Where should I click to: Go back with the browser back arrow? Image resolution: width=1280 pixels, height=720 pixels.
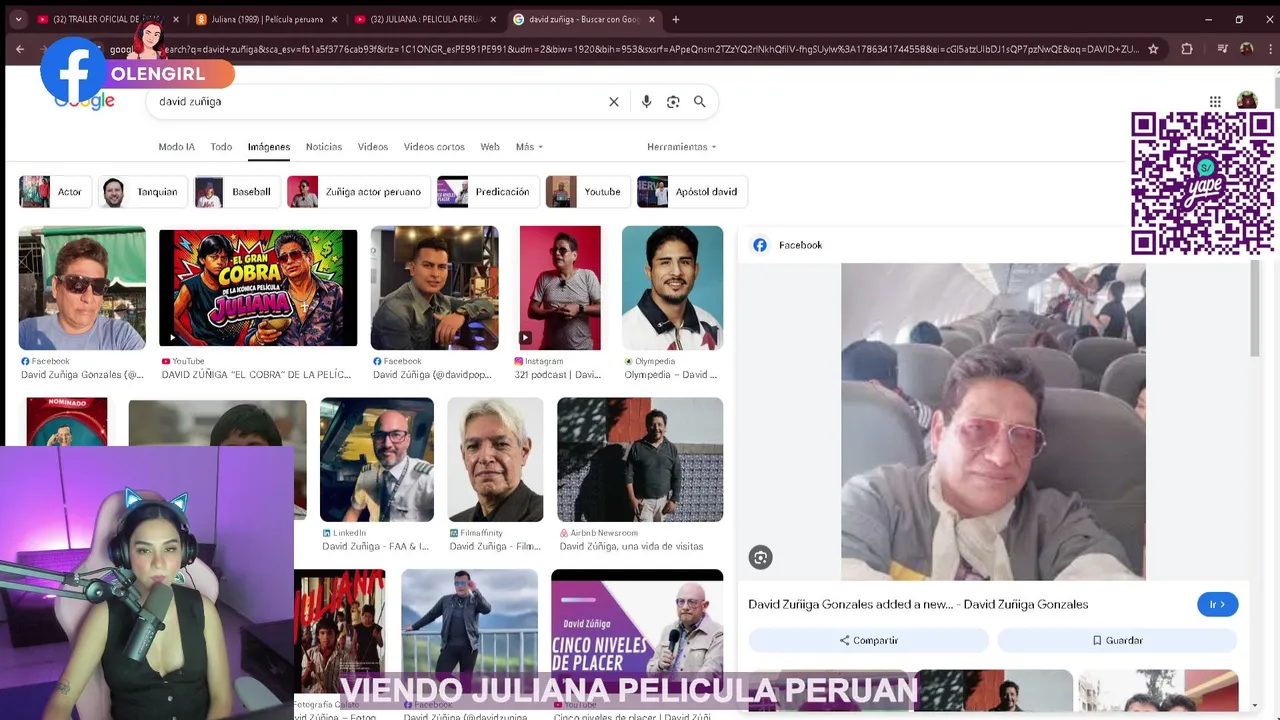(20, 49)
